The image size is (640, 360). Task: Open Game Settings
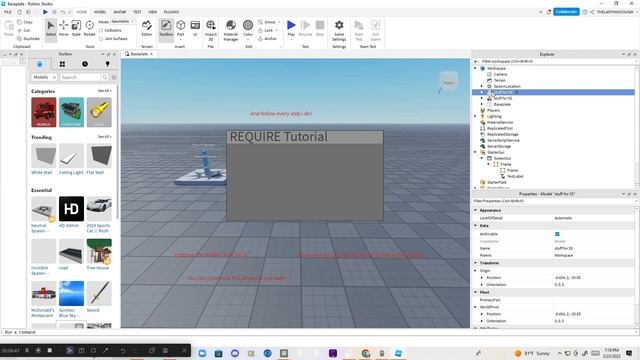click(x=339, y=30)
